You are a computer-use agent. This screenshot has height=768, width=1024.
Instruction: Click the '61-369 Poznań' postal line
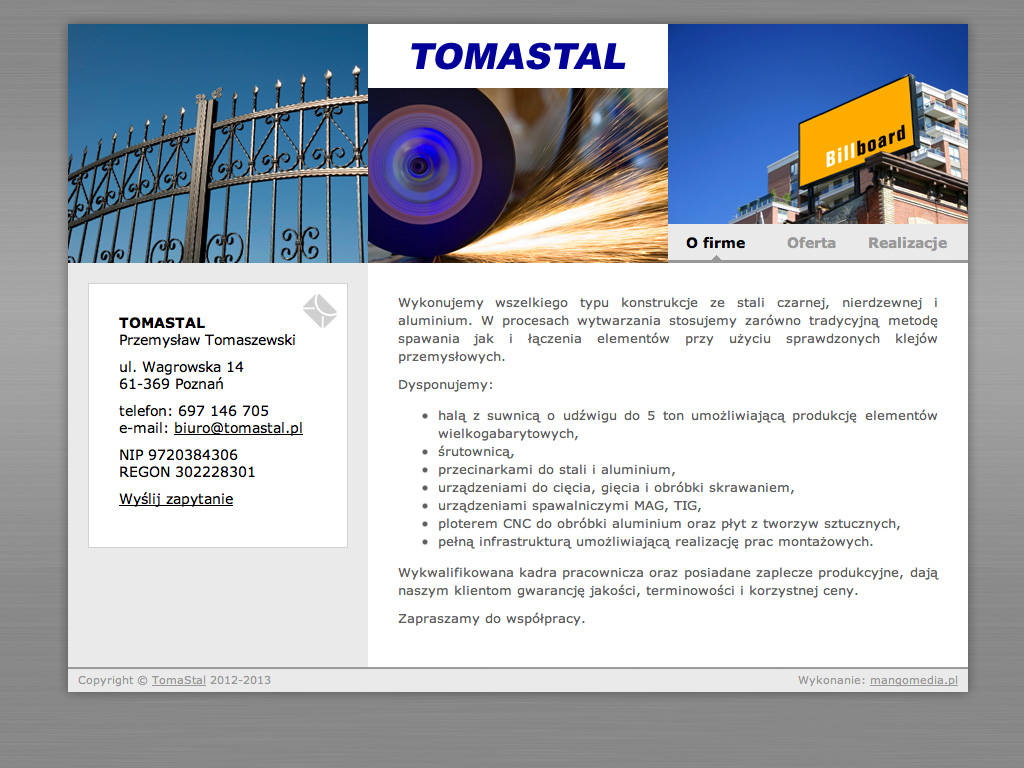(171, 384)
